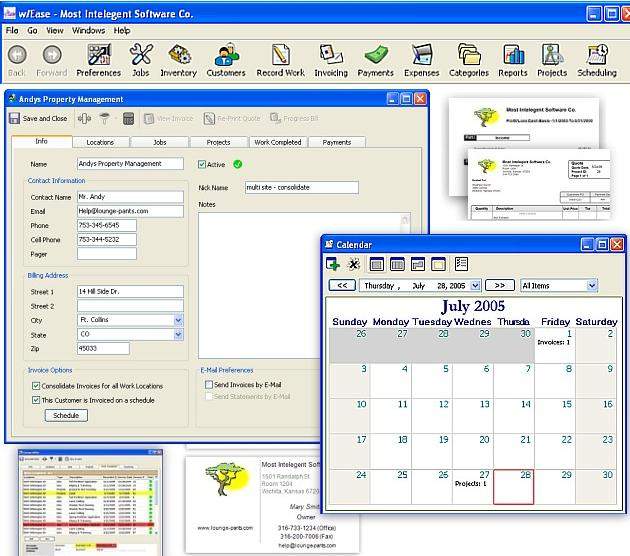
Task: Select July 28 cell in the Calendar
Action: (x=513, y=486)
